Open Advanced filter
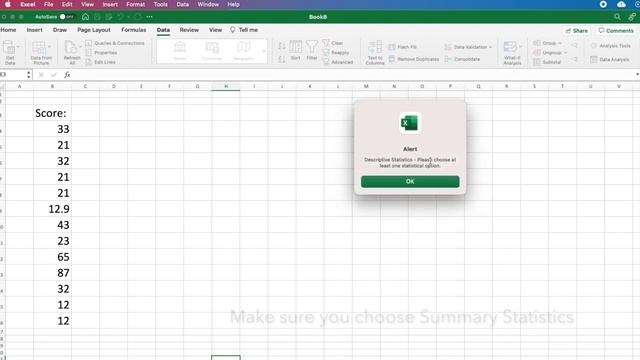Screen dimensions: 640x360 point(338,62)
